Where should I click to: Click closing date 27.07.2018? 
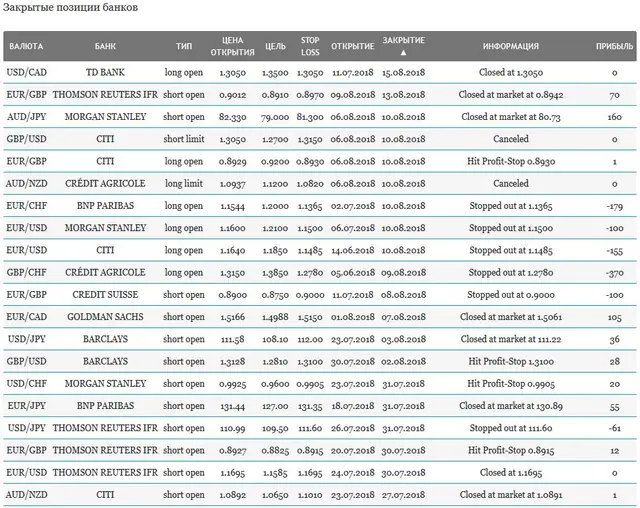pyautogui.click(x=403, y=495)
